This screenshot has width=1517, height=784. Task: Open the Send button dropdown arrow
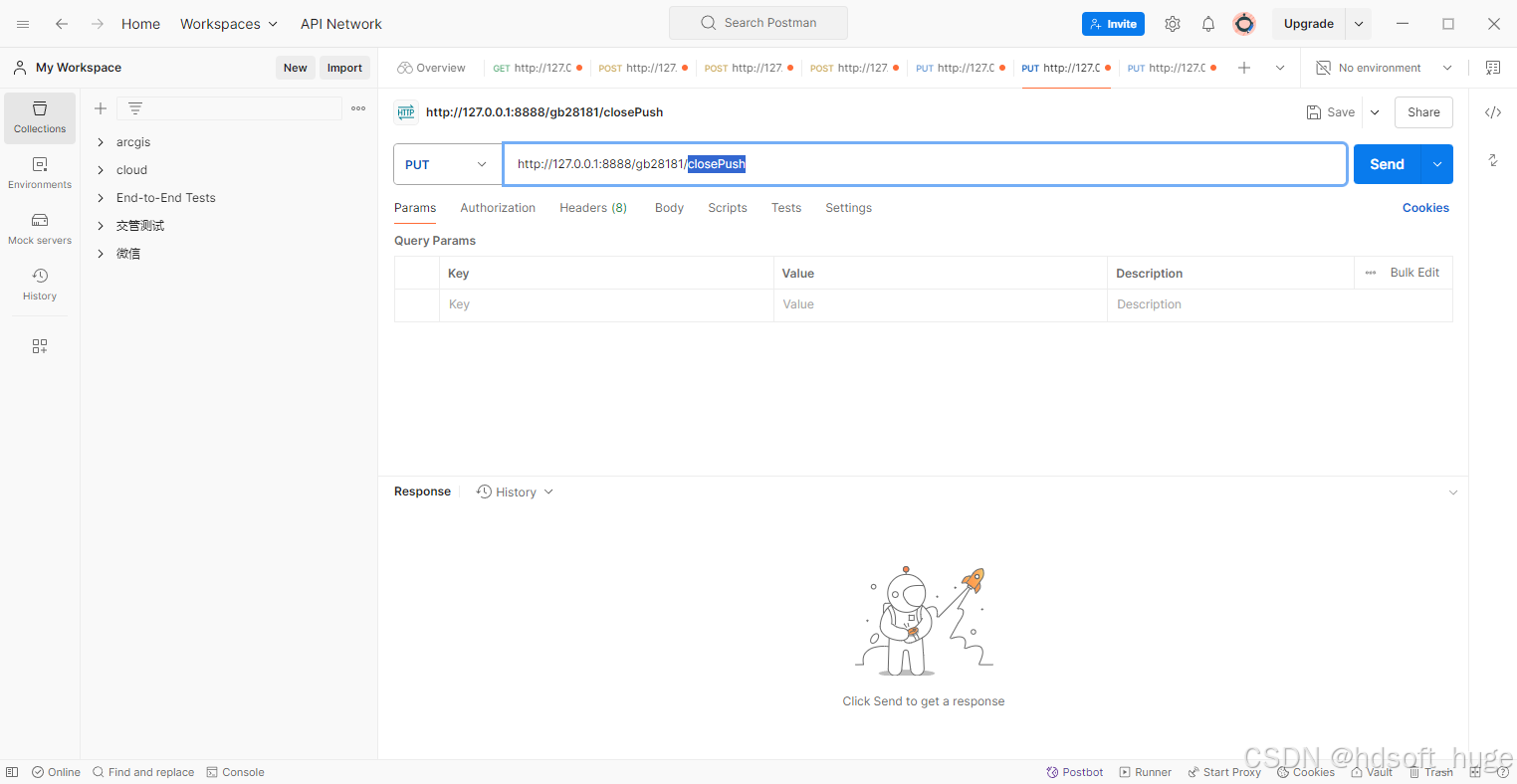pos(1437,164)
